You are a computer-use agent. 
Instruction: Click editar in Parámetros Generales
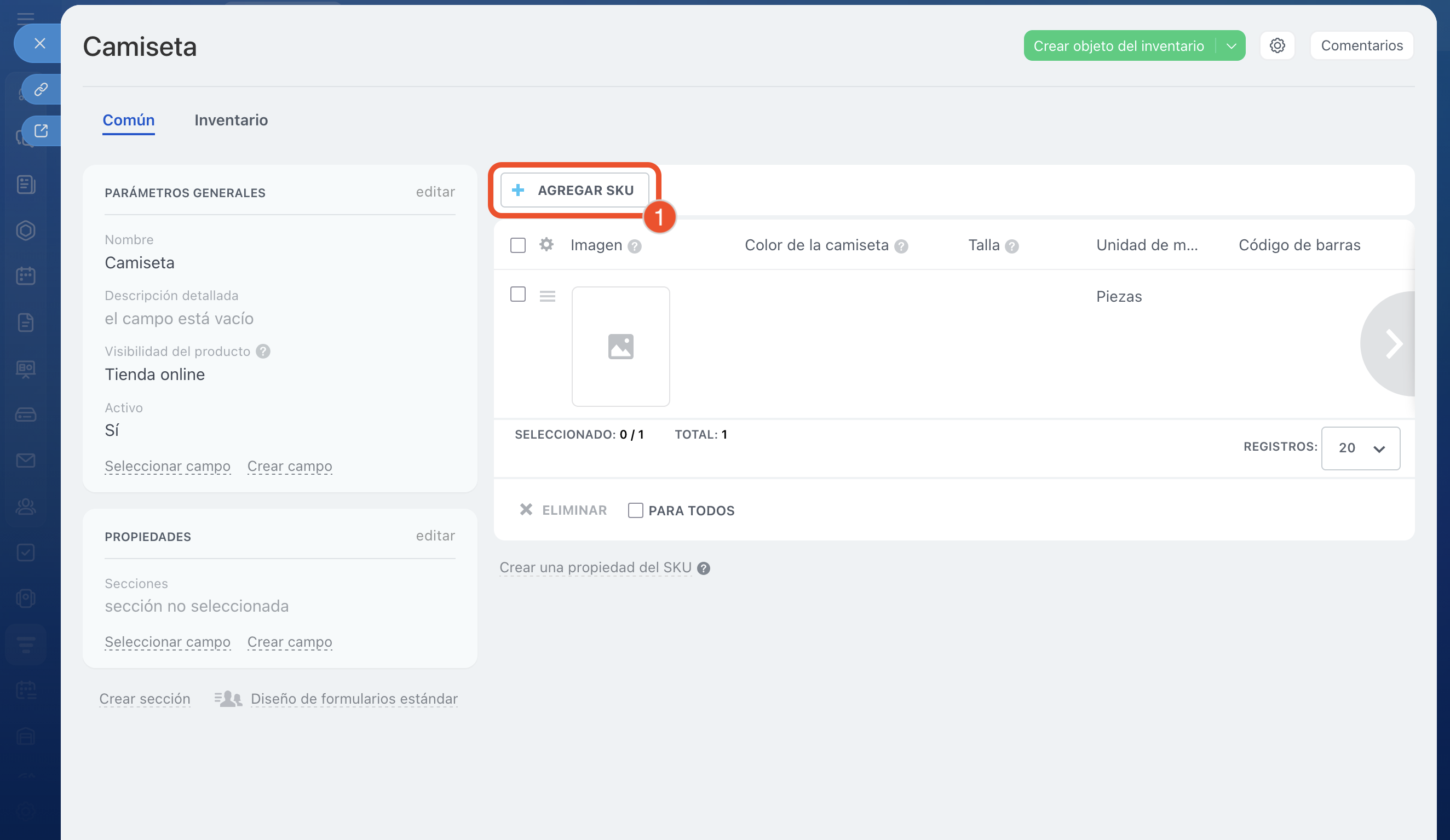click(x=435, y=192)
